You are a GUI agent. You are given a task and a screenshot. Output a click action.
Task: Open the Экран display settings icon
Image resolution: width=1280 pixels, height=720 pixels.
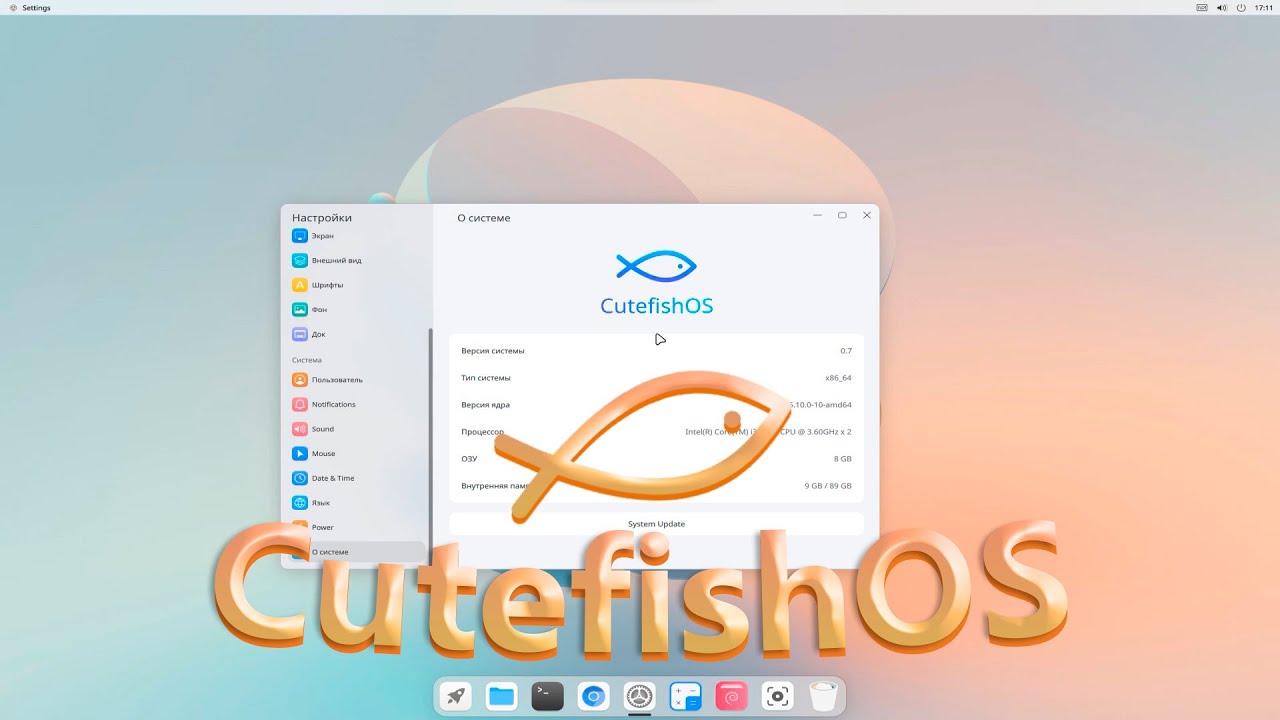[x=299, y=236]
